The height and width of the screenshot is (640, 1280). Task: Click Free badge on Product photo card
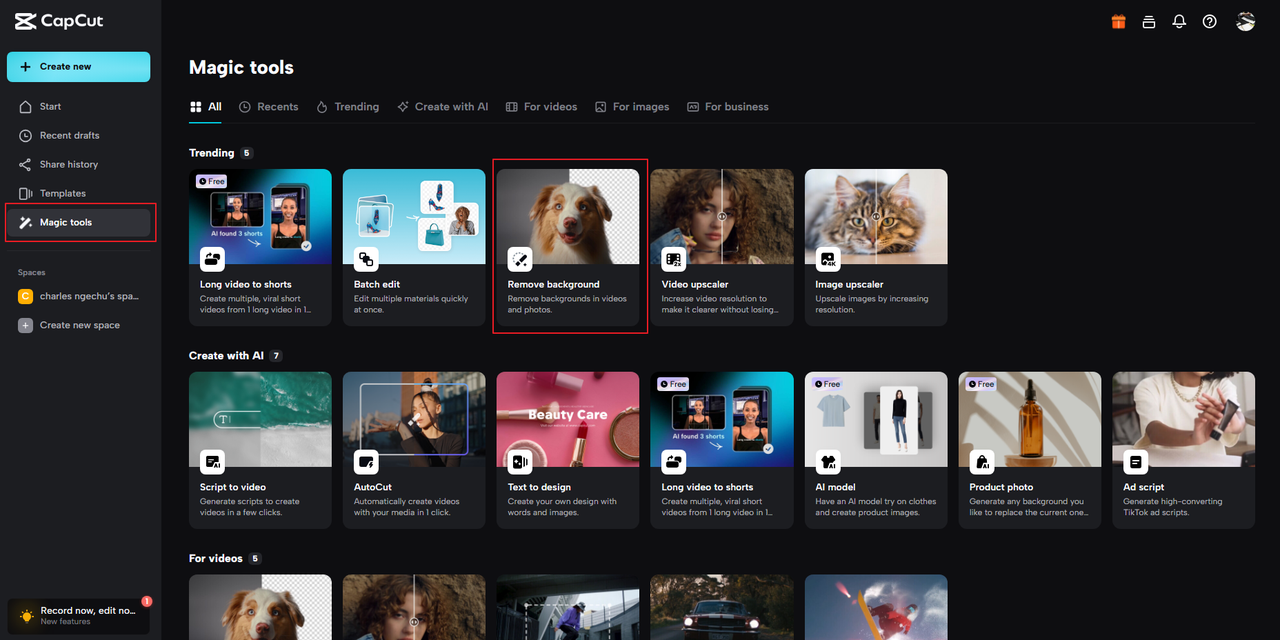(x=981, y=384)
